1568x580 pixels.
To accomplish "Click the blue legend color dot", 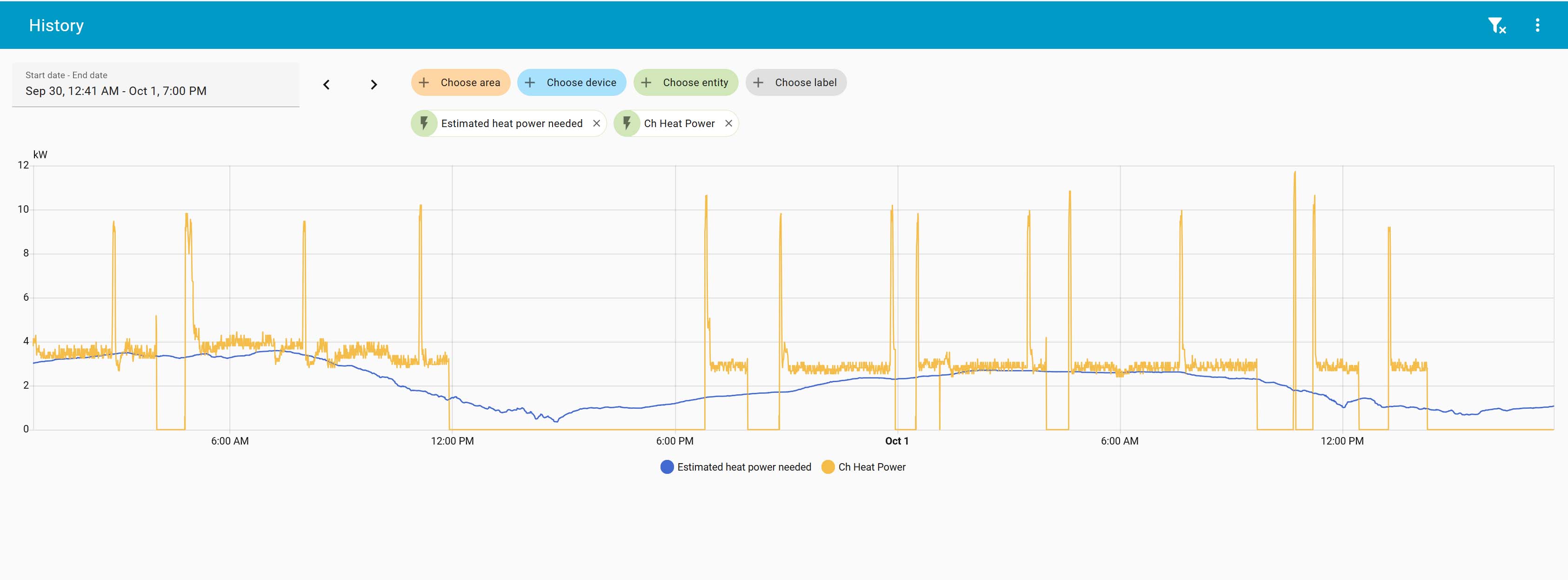I will coord(667,467).
